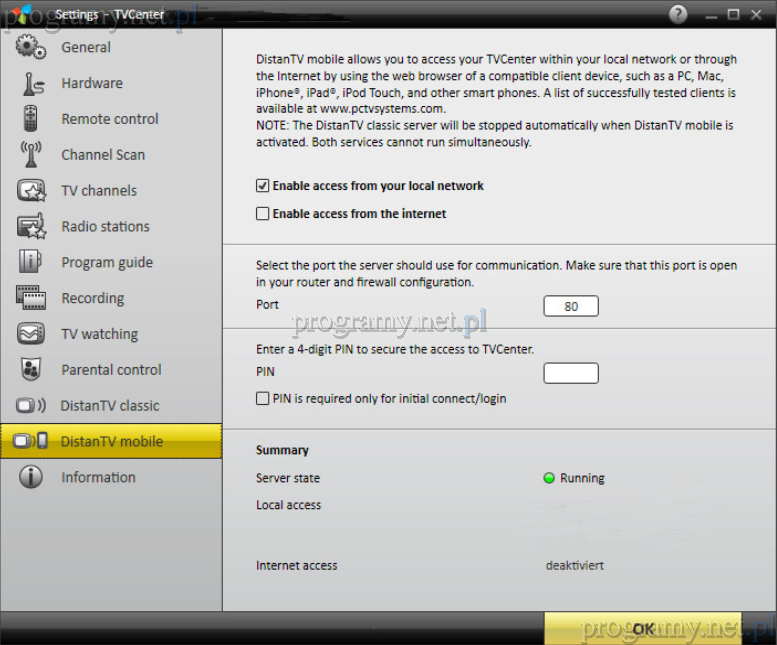Go to the Information section
The image size is (777, 645).
pos(98,478)
